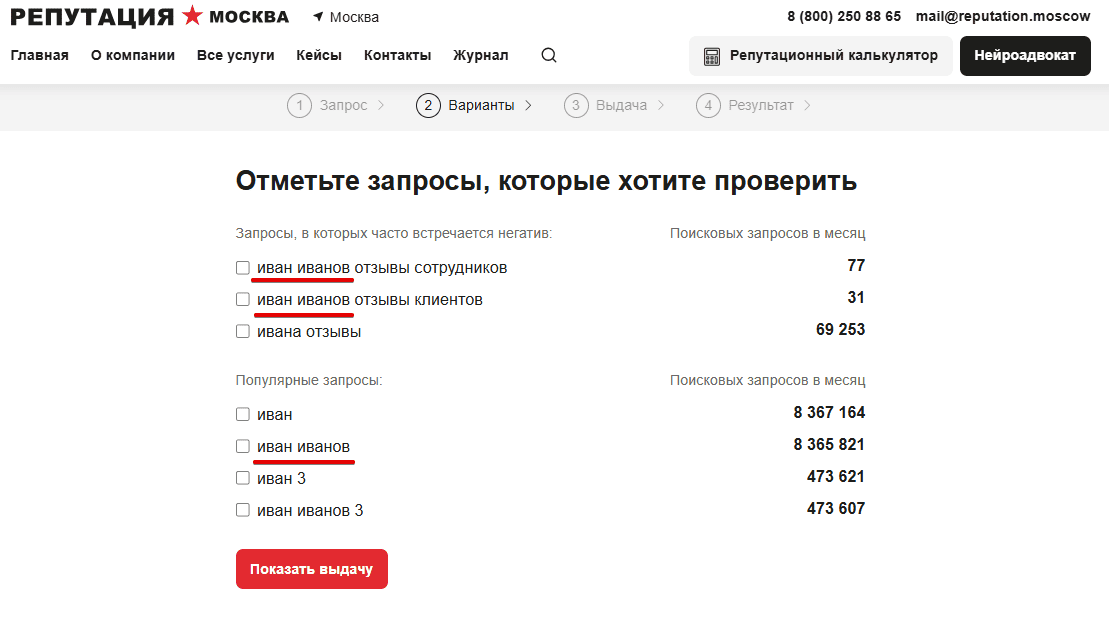
Task: Click the calculator icon in Репутационный калькулятор
Action: [x=712, y=57]
